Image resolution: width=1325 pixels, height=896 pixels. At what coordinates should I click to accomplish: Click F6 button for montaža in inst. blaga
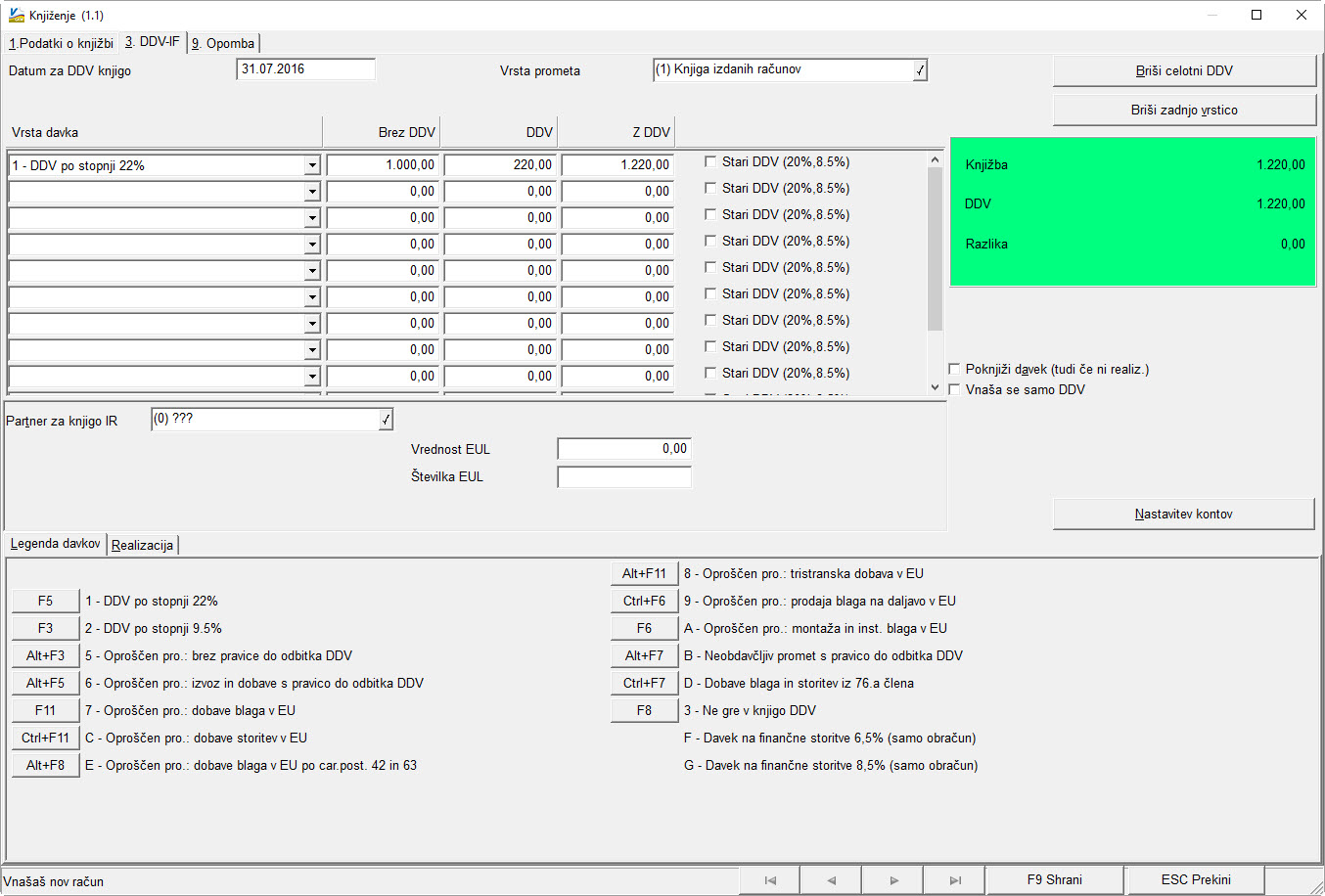(x=644, y=628)
